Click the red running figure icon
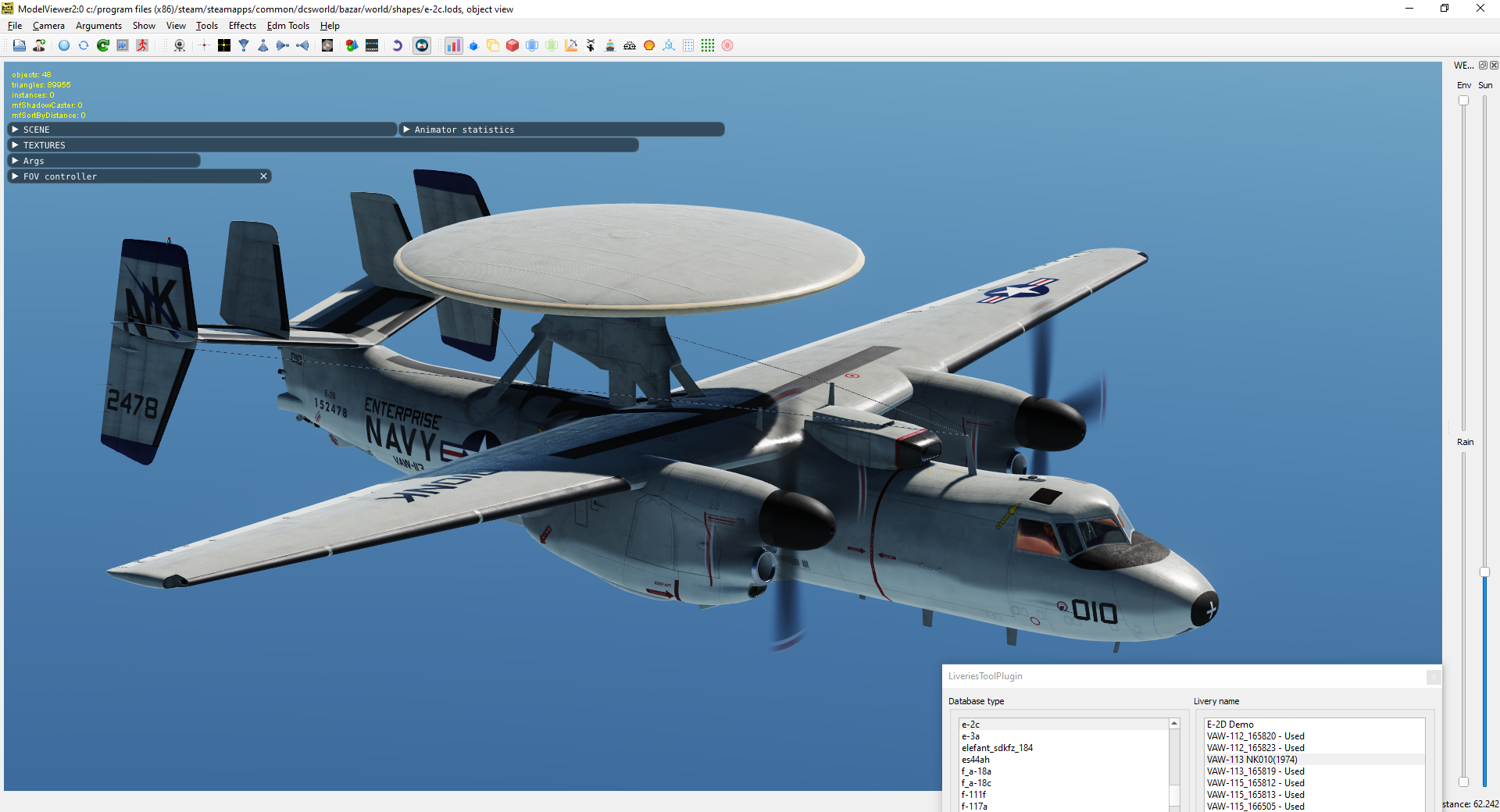Image resolution: width=1500 pixels, height=812 pixels. [142, 45]
